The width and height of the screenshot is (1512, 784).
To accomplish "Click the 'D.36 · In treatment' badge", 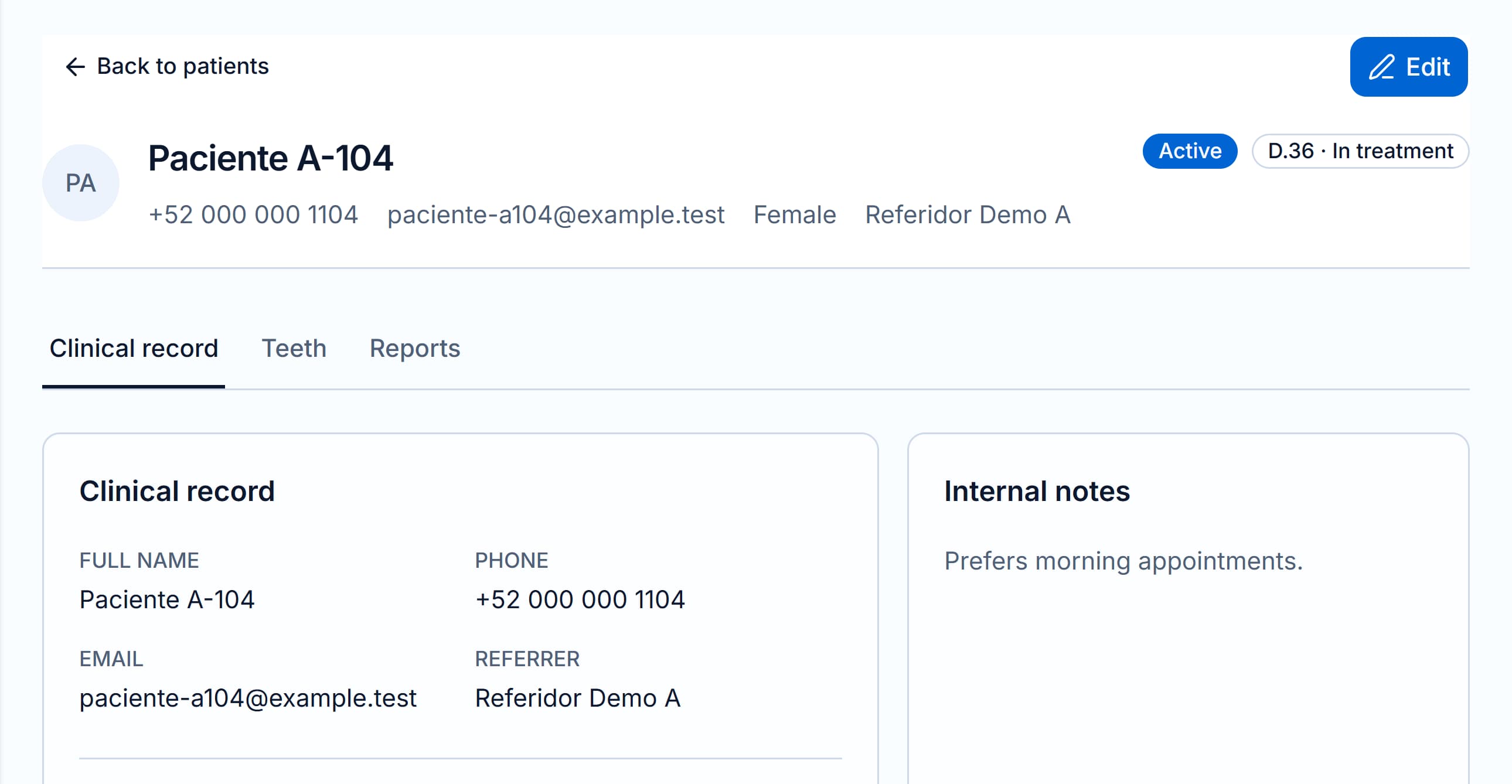I will click(x=1360, y=151).
